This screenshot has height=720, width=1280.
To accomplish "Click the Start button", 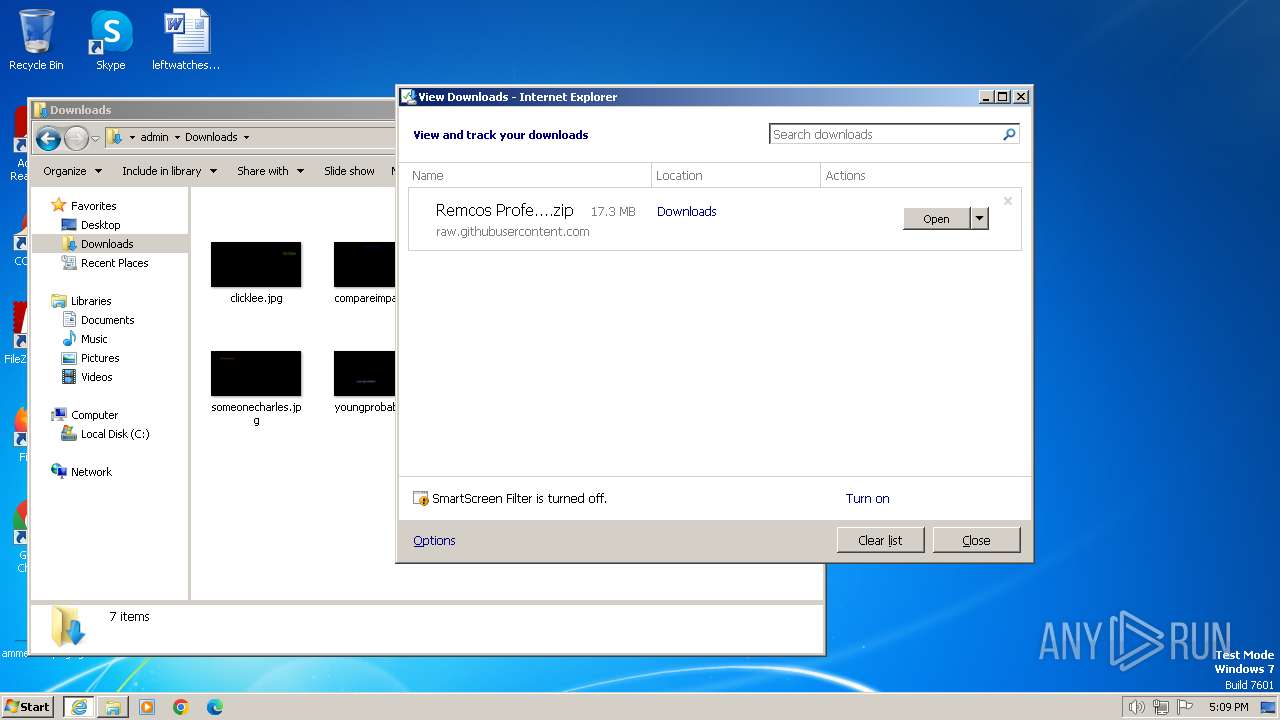I will tap(27, 706).
